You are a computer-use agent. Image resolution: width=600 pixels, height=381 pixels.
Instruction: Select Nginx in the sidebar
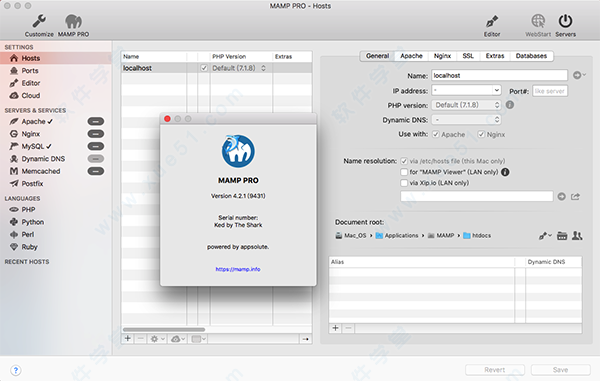tap(31, 134)
